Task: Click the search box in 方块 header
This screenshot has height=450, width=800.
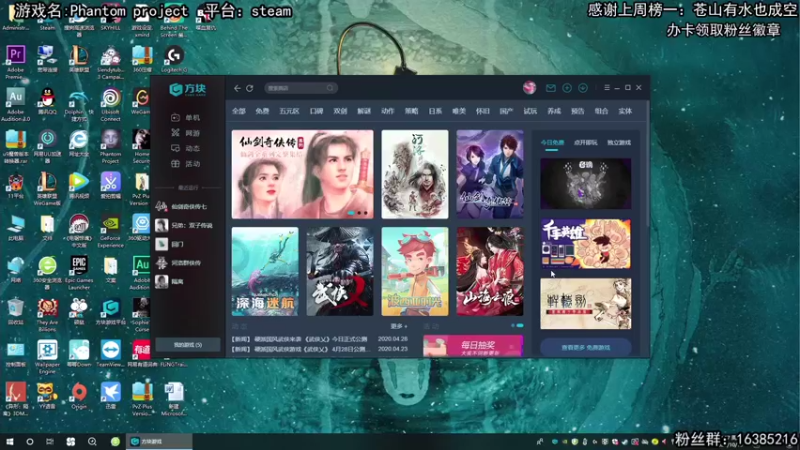Action: click(x=301, y=88)
